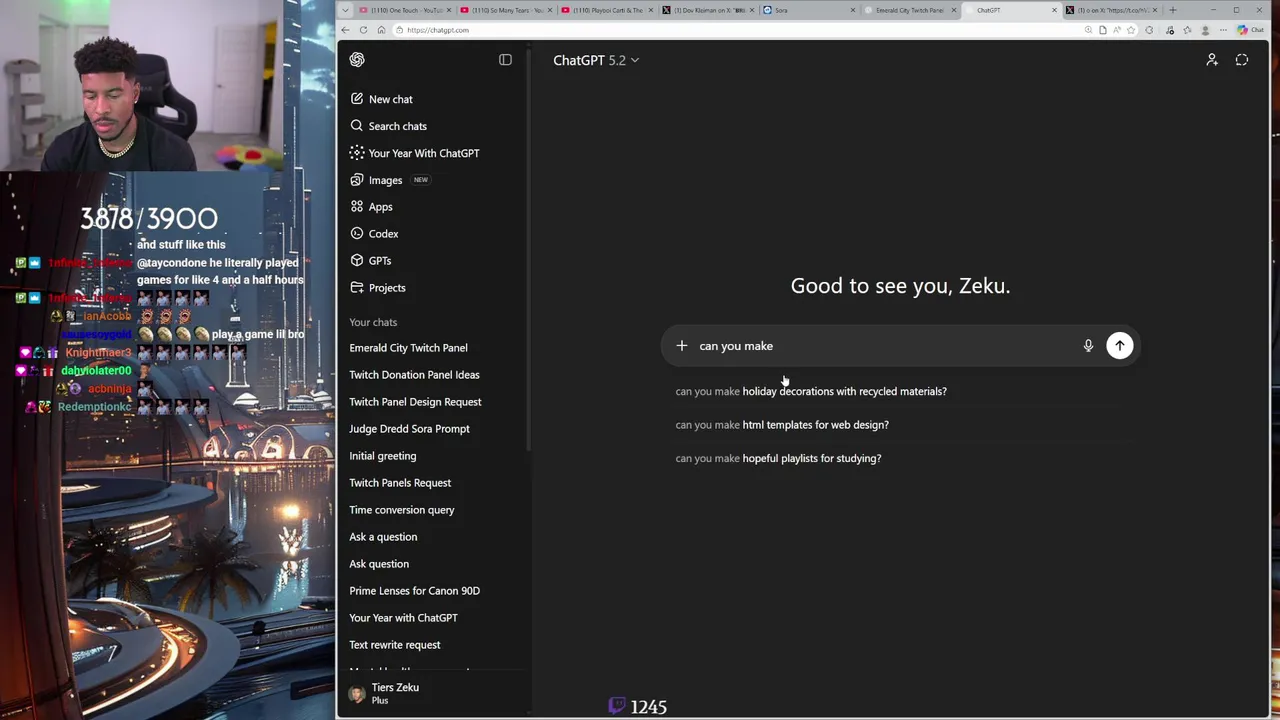Activate the microphone dictation icon
This screenshot has width=1280, height=720.
click(1088, 346)
